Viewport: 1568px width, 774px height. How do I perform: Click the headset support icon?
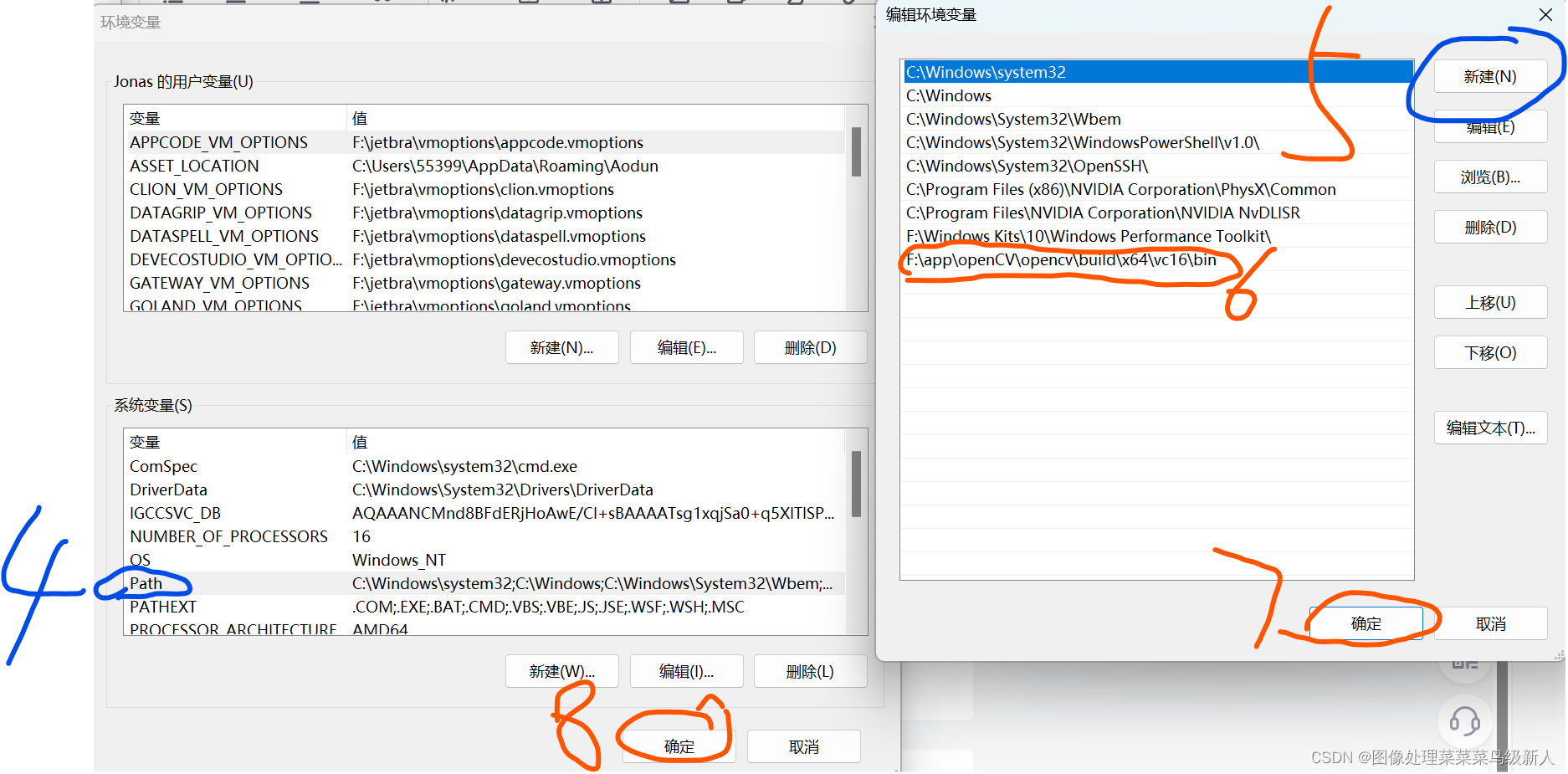tap(1464, 721)
